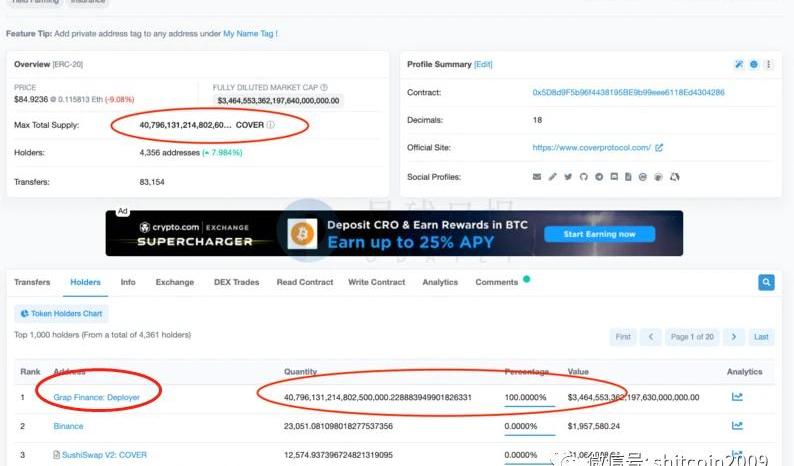Go to the next page of holders with the right chevron
Screen dimensions: 794x466
(x=734, y=337)
